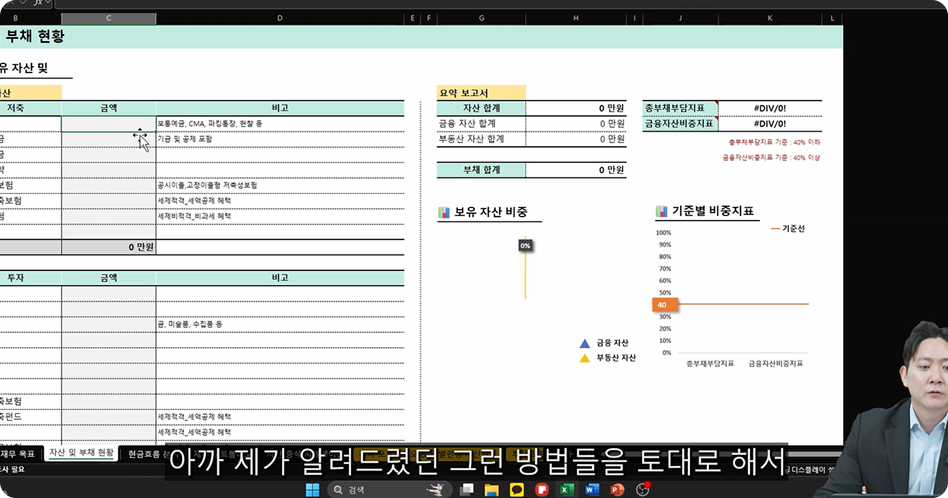Click the Windows Start button

tap(312, 489)
